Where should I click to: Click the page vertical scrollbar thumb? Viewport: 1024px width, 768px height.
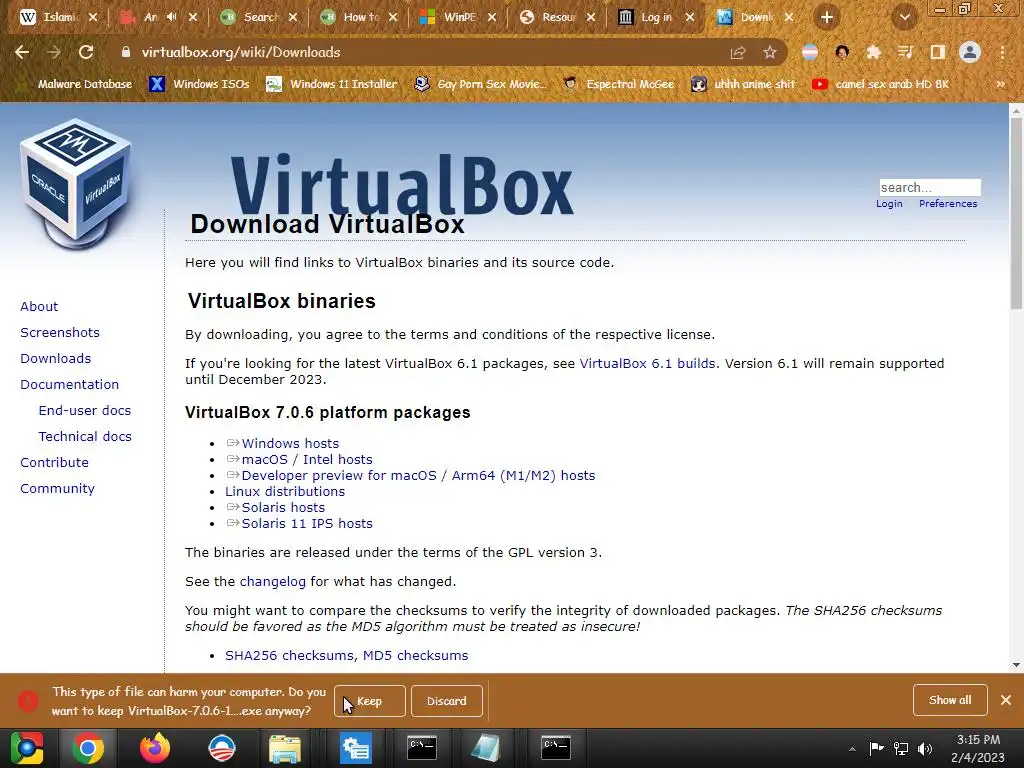pyautogui.click(x=1016, y=215)
